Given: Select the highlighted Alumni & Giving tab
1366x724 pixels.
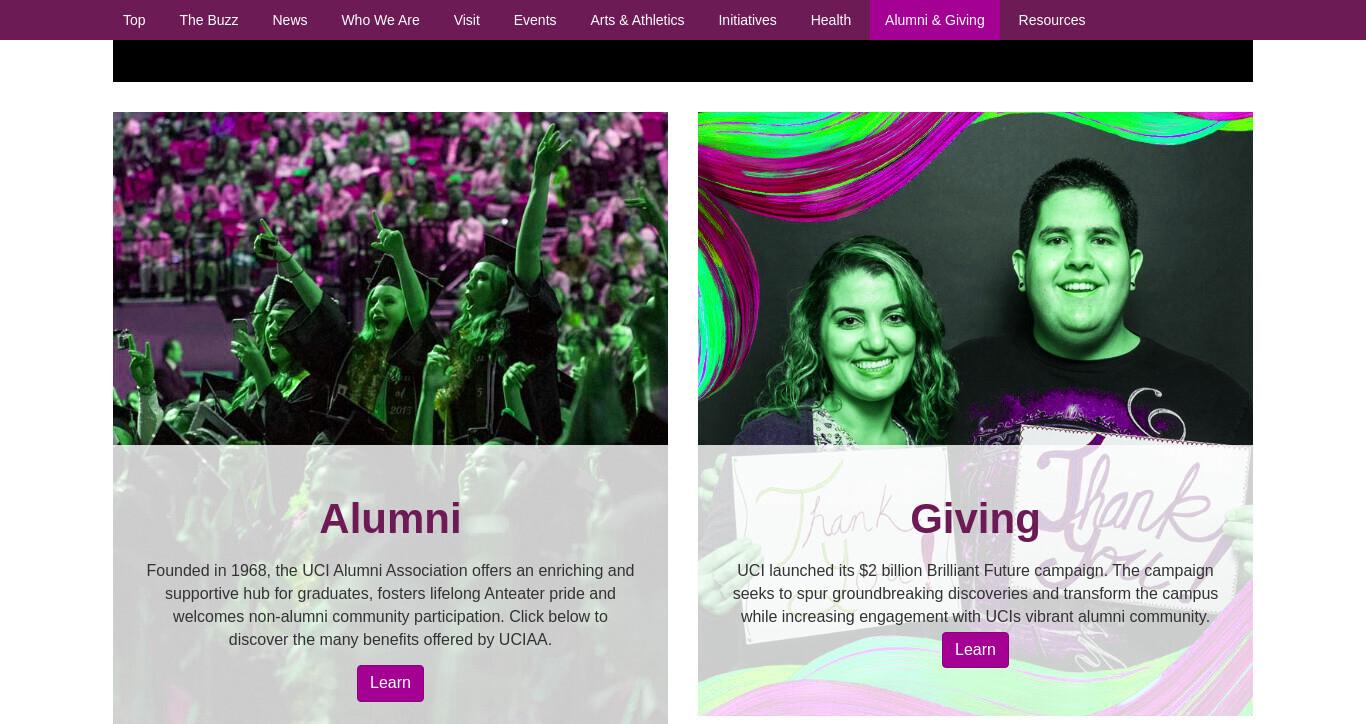Looking at the screenshot, I should pos(935,20).
